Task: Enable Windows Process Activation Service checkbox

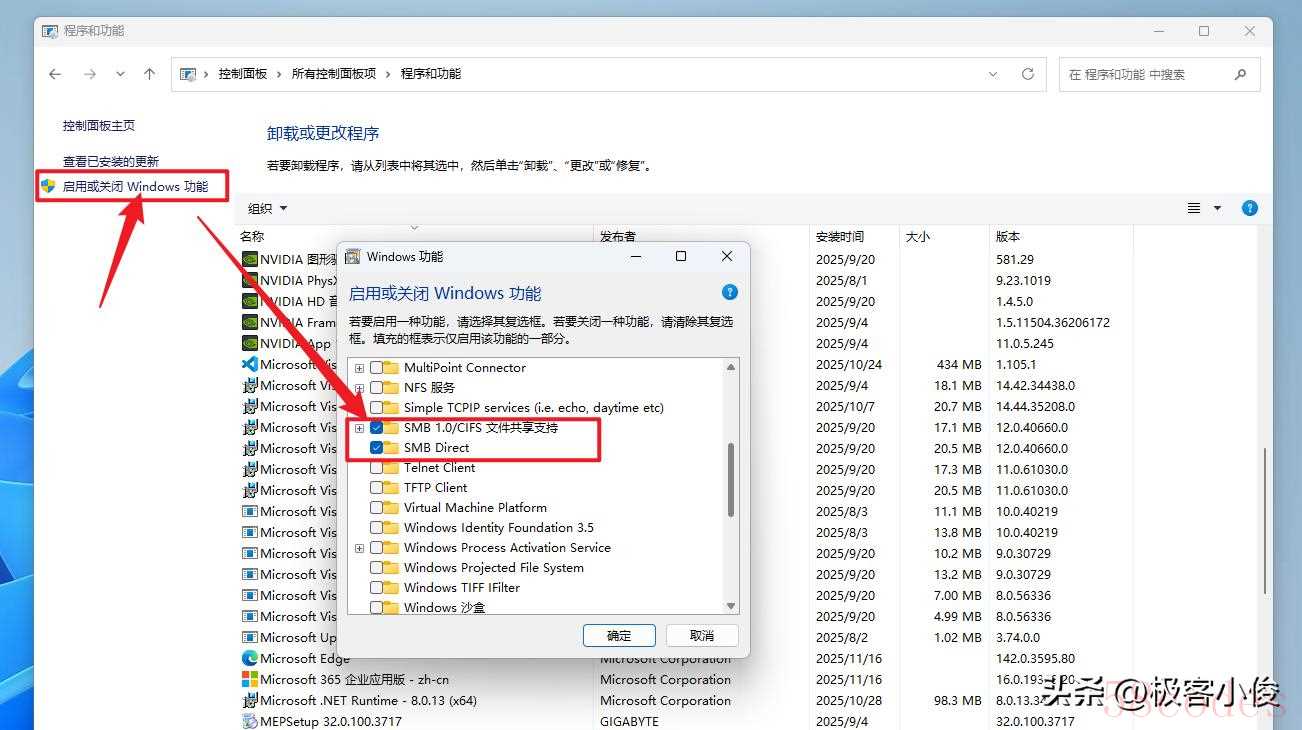Action: [x=377, y=547]
